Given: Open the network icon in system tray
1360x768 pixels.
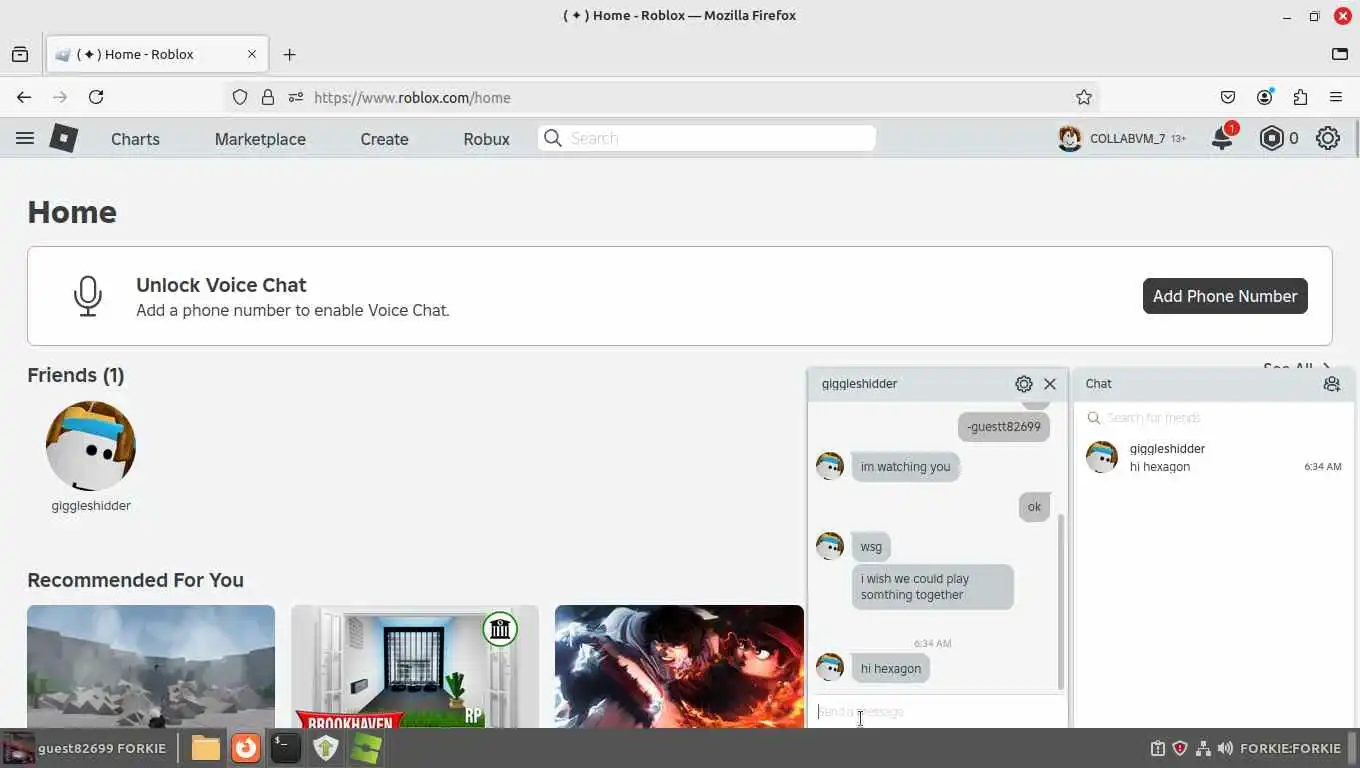Looking at the screenshot, I should point(1203,748).
